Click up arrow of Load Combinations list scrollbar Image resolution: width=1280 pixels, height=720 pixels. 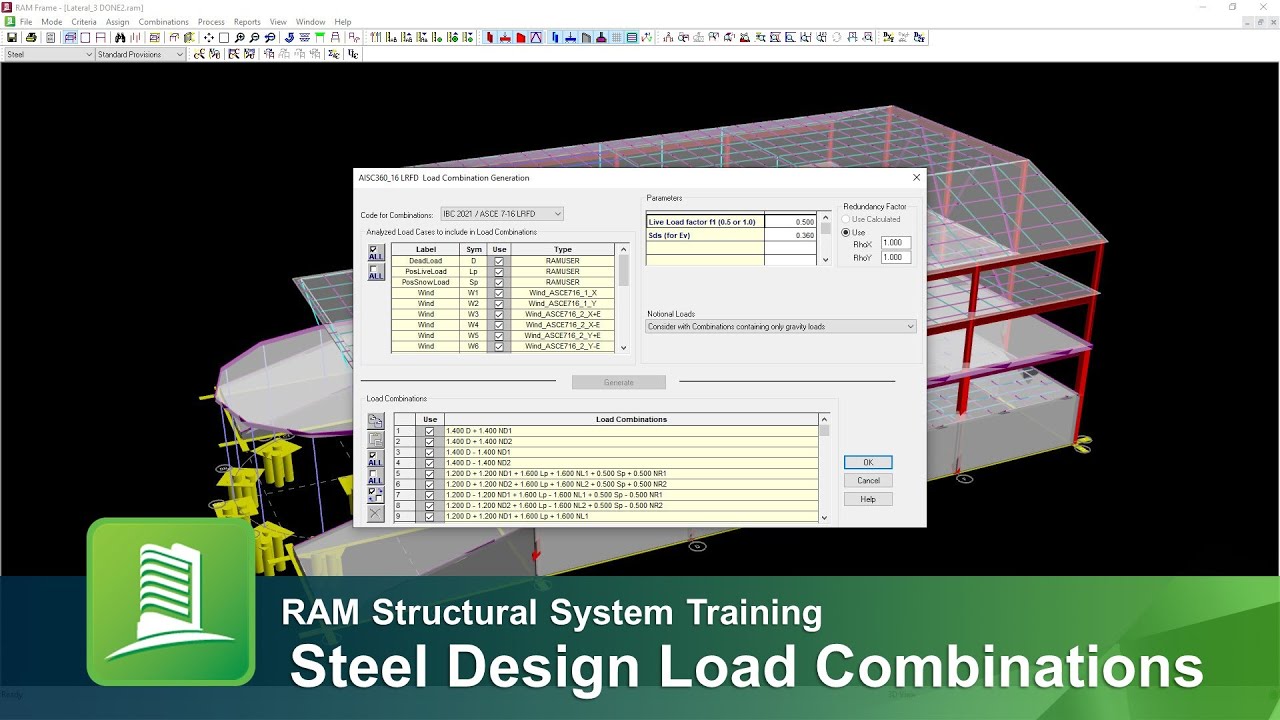824,419
